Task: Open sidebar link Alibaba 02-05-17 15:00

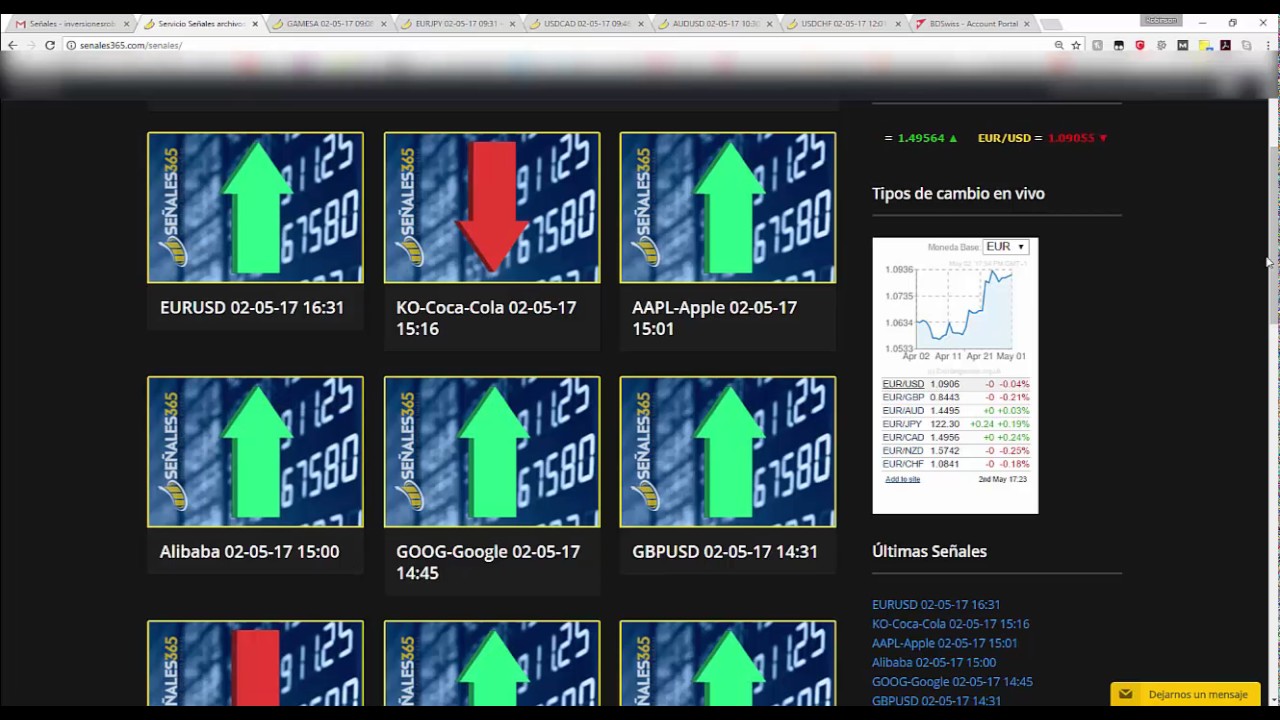Action: [934, 662]
